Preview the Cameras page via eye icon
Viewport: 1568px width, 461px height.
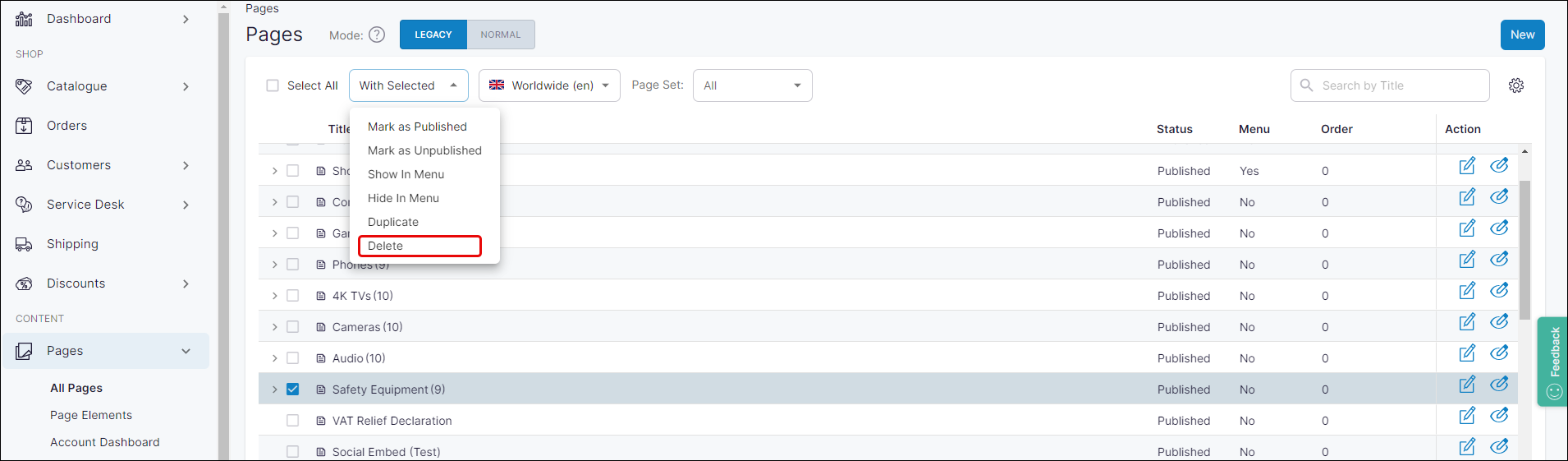click(1499, 322)
